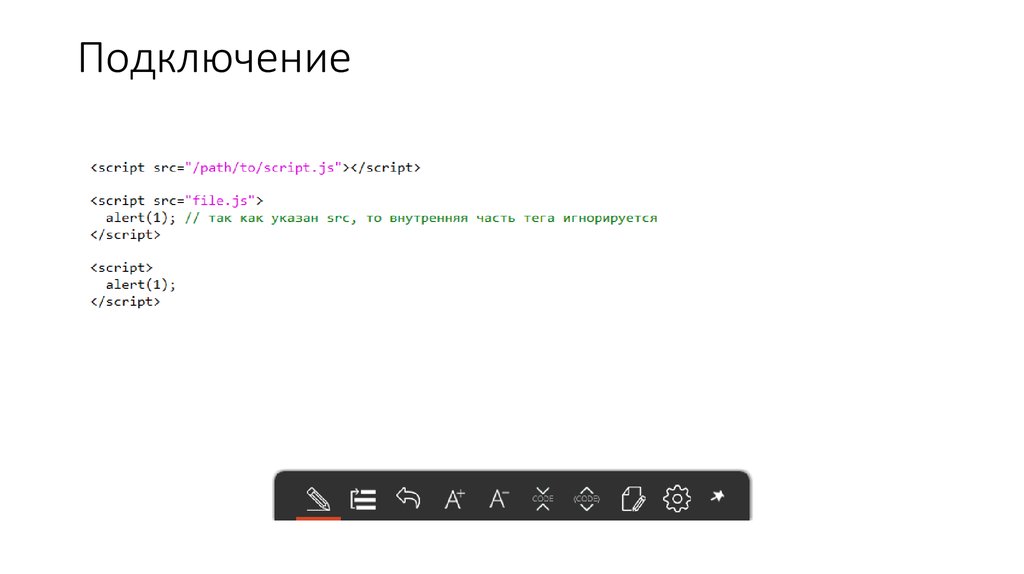Click the standalone <script> opening tag line
This screenshot has width=1024, height=574.
[121, 268]
